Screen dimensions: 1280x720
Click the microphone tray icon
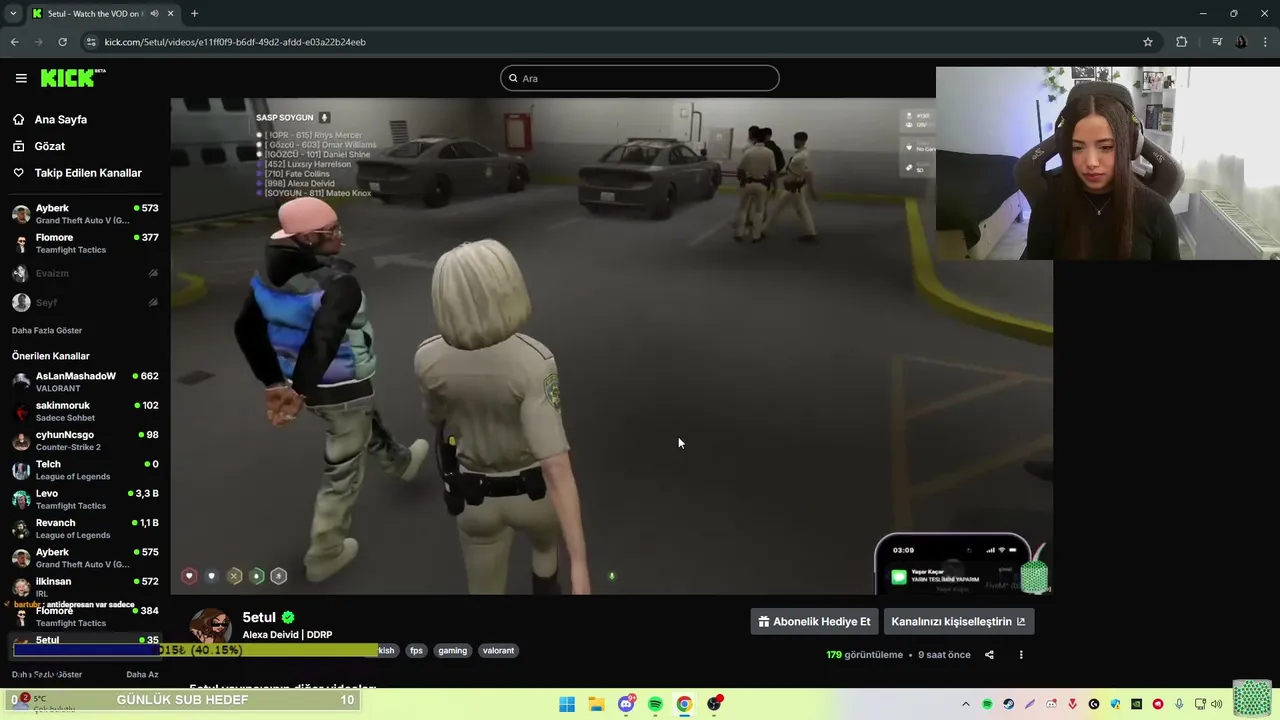(x=1180, y=704)
